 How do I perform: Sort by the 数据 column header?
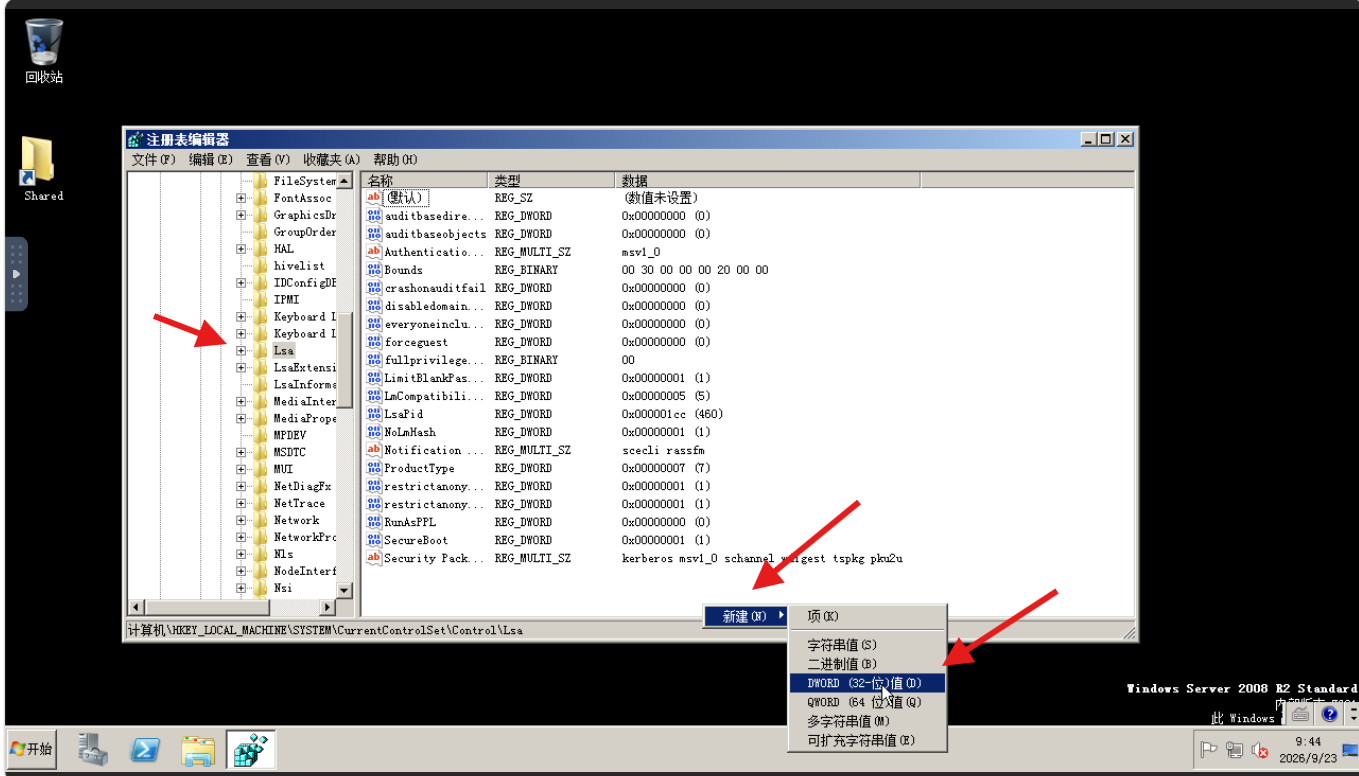pos(767,180)
